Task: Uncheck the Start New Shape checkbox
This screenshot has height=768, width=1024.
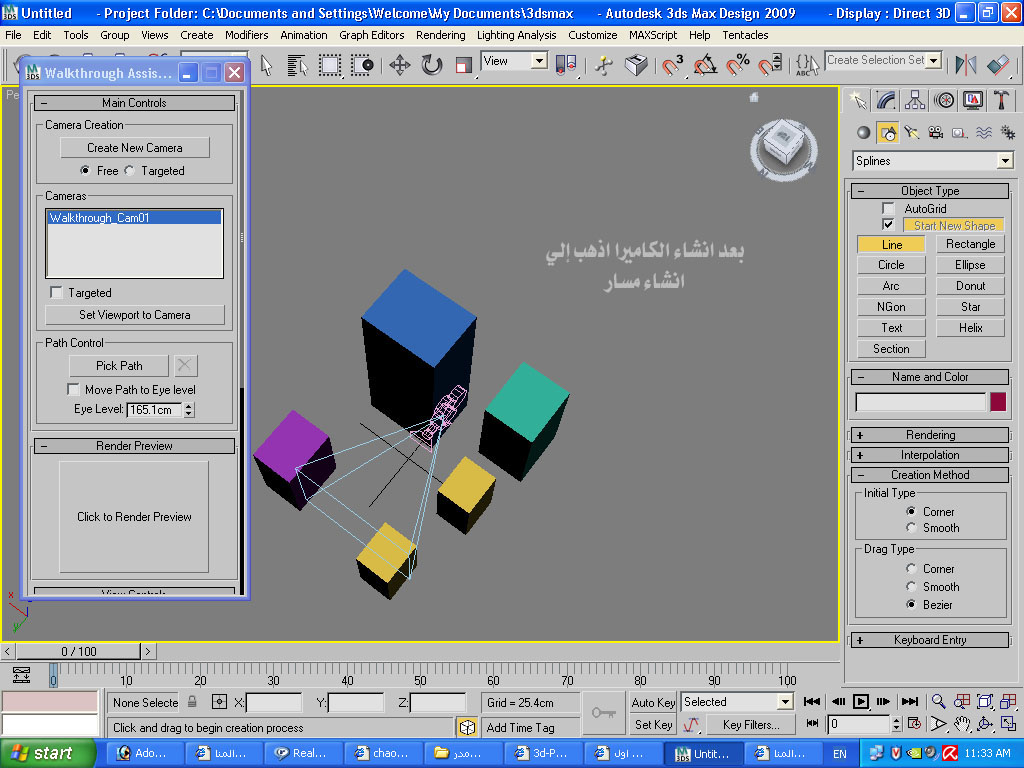Action: point(888,225)
